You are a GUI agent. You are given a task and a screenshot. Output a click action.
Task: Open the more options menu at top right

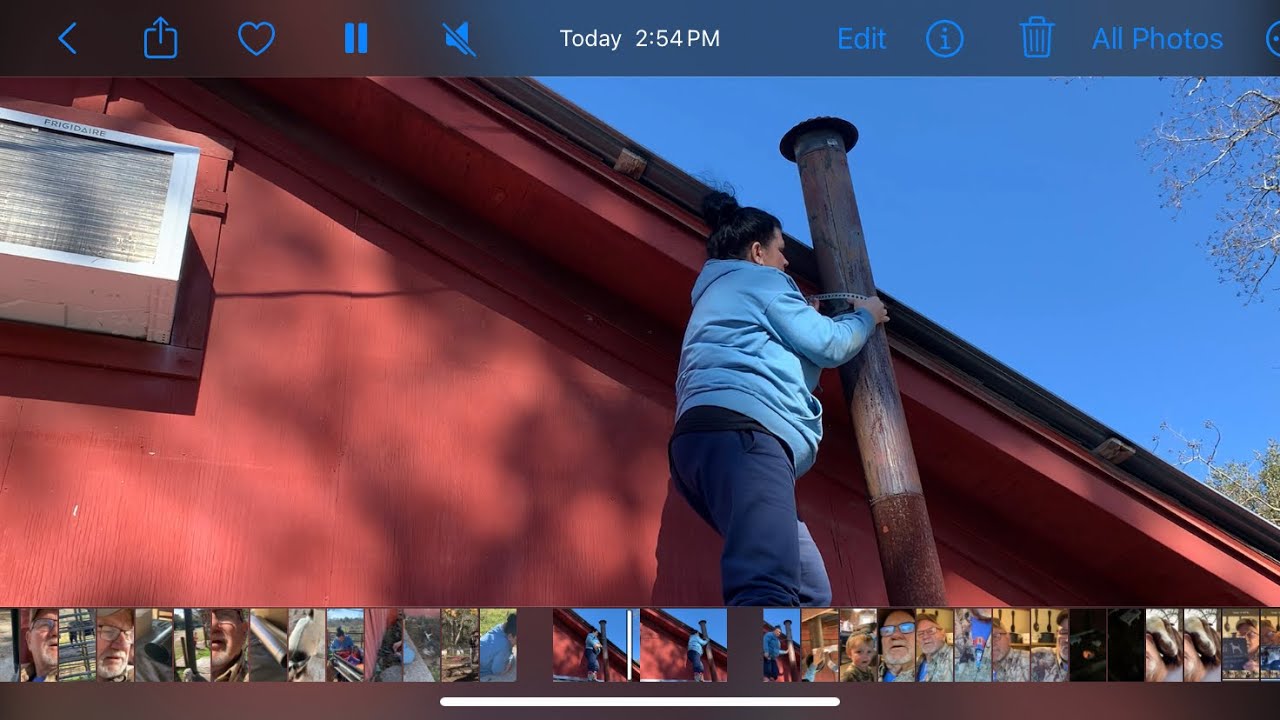[x=1272, y=39]
